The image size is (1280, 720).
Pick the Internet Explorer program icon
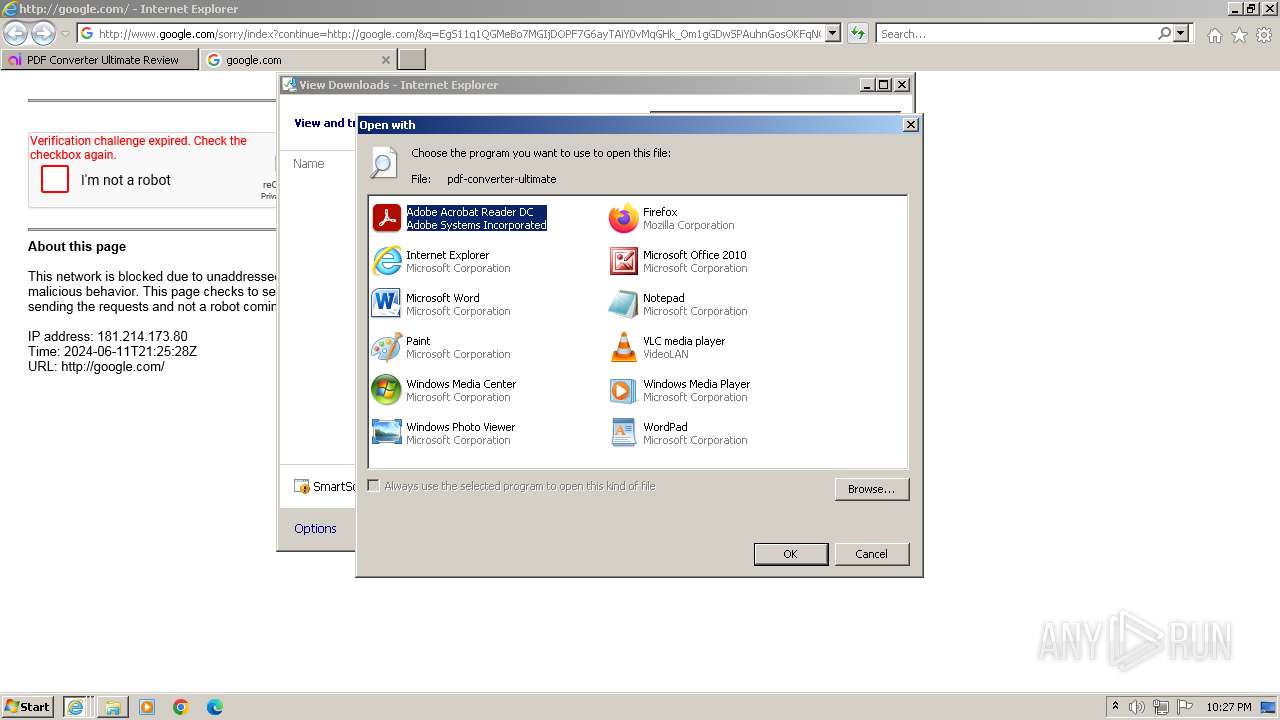coord(387,261)
